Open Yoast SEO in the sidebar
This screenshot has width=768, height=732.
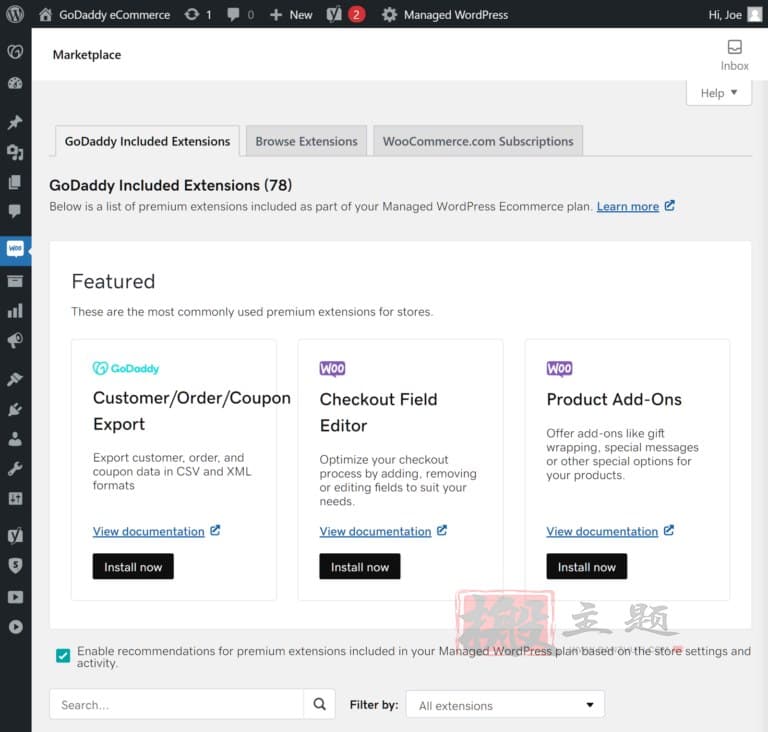[x=15, y=536]
